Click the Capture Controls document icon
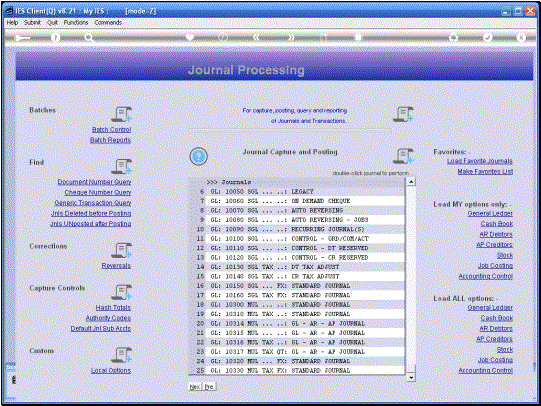The height and width of the screenshot is (406, 541). tap(121, 292)
